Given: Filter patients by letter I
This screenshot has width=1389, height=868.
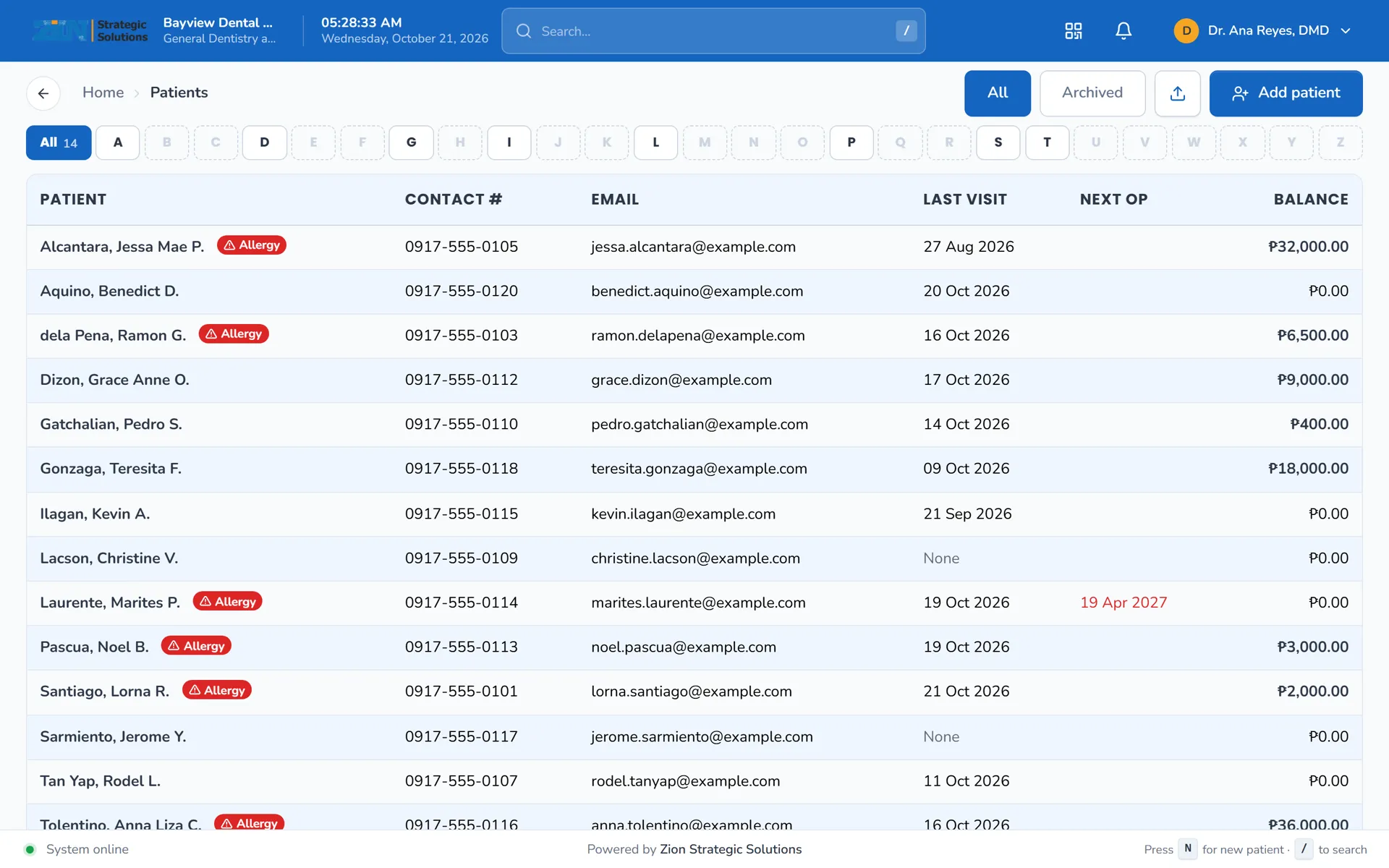Looking at the screenshot, I should (x=509, y=142).
